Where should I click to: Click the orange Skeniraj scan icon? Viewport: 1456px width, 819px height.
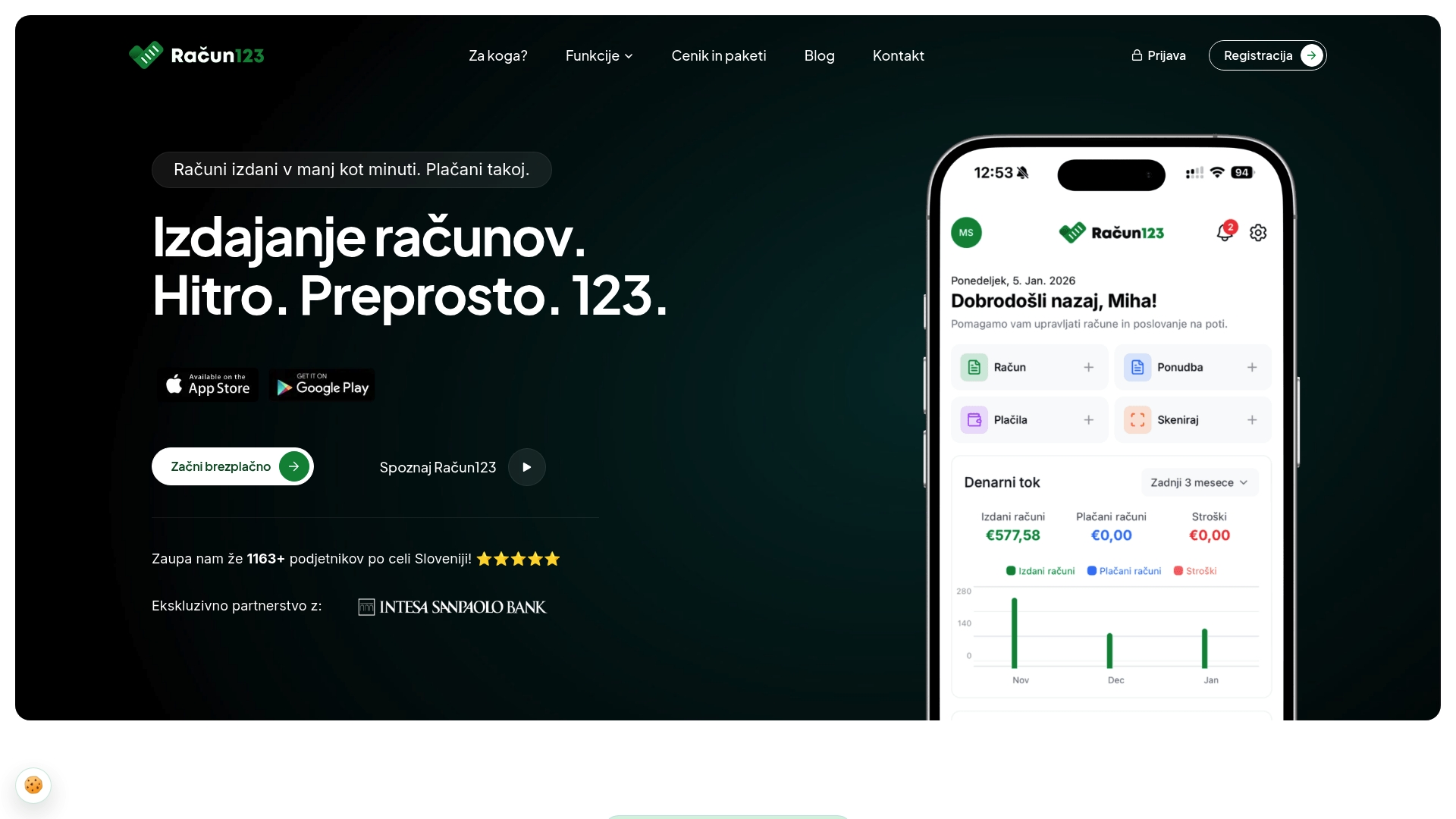pos(1137,419)
